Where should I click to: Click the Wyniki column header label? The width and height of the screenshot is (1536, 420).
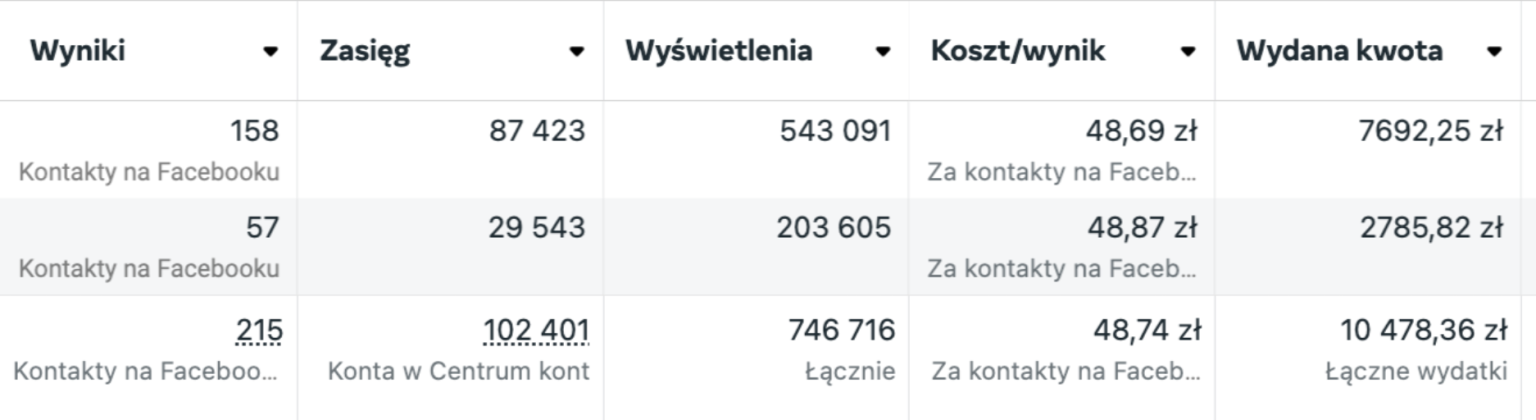[x=78, y=51]
